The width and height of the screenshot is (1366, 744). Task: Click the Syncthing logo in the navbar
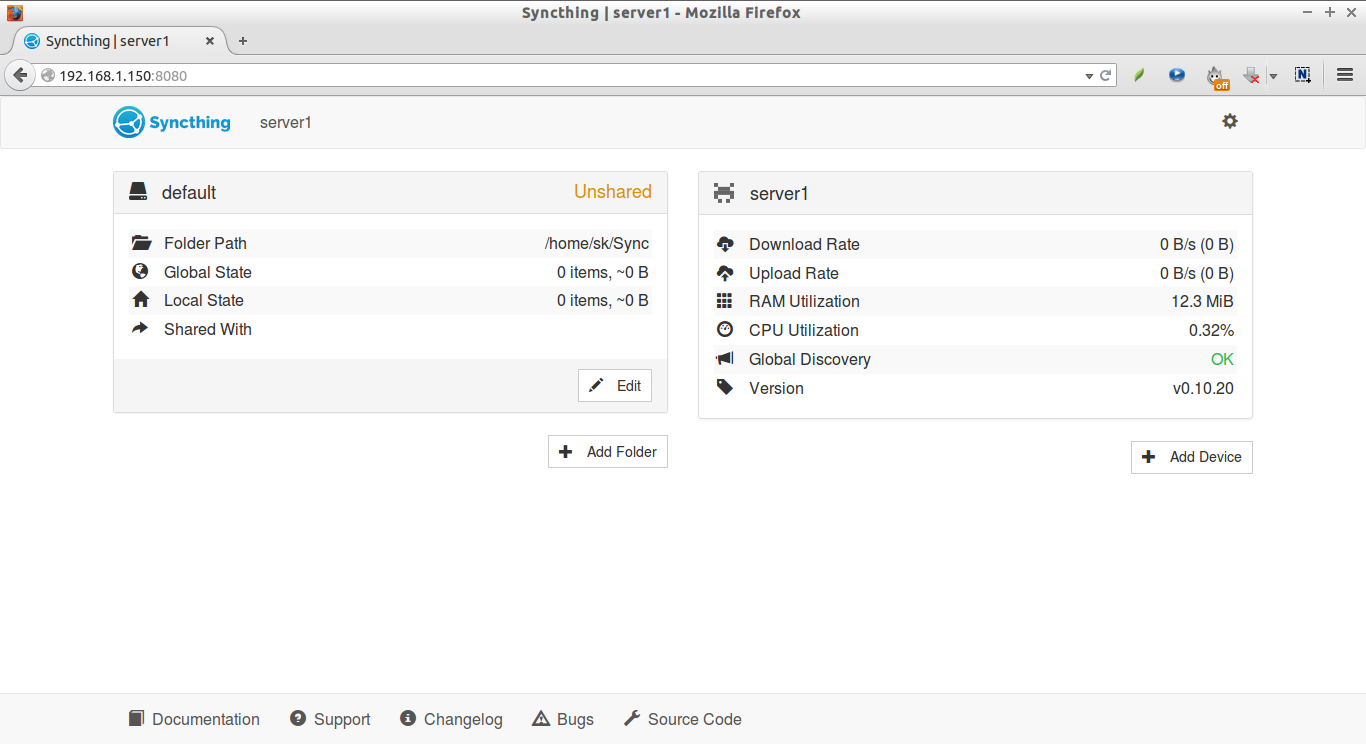coord(172,122)
